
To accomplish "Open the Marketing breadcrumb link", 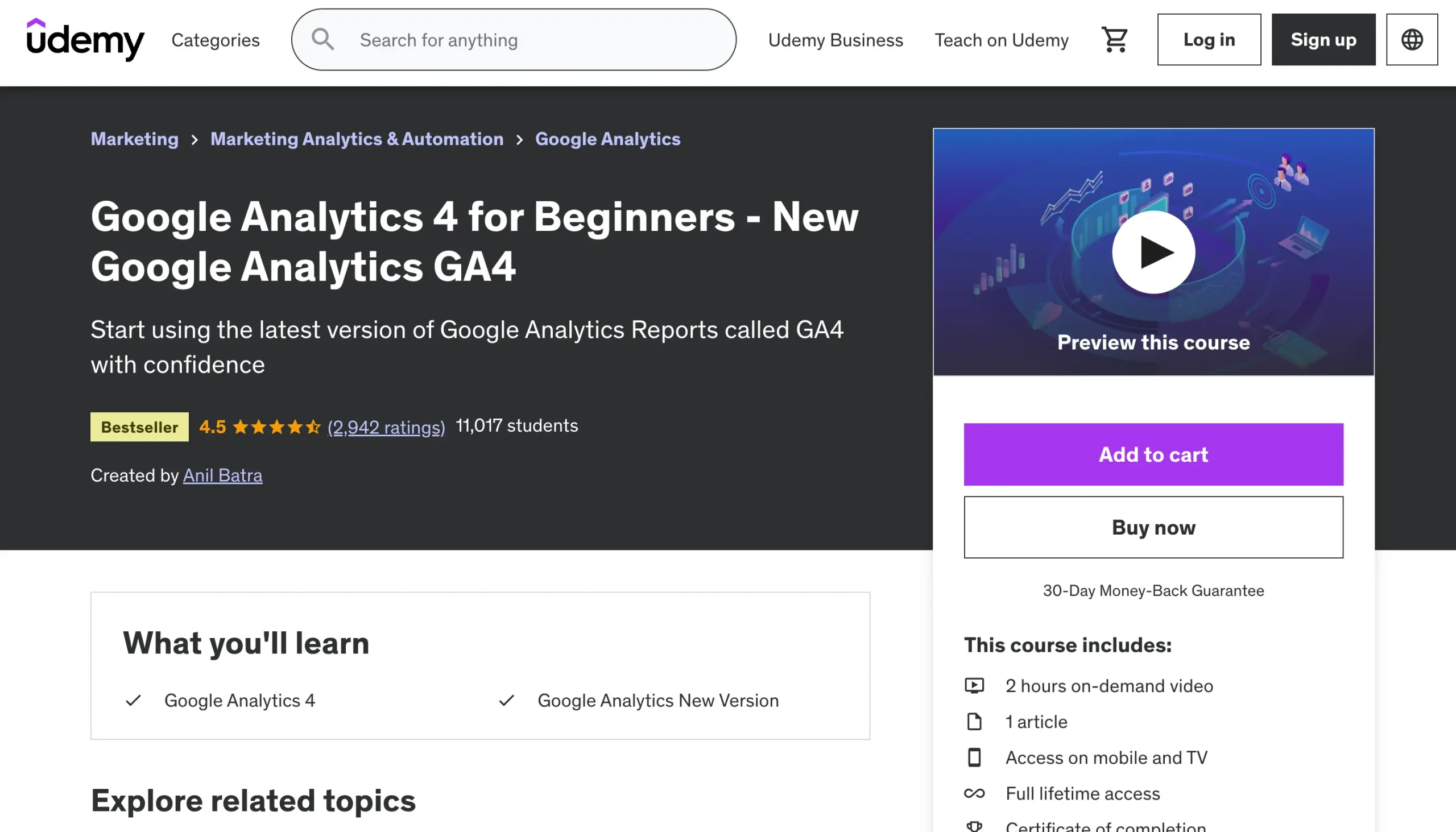I will coord(134,139).
